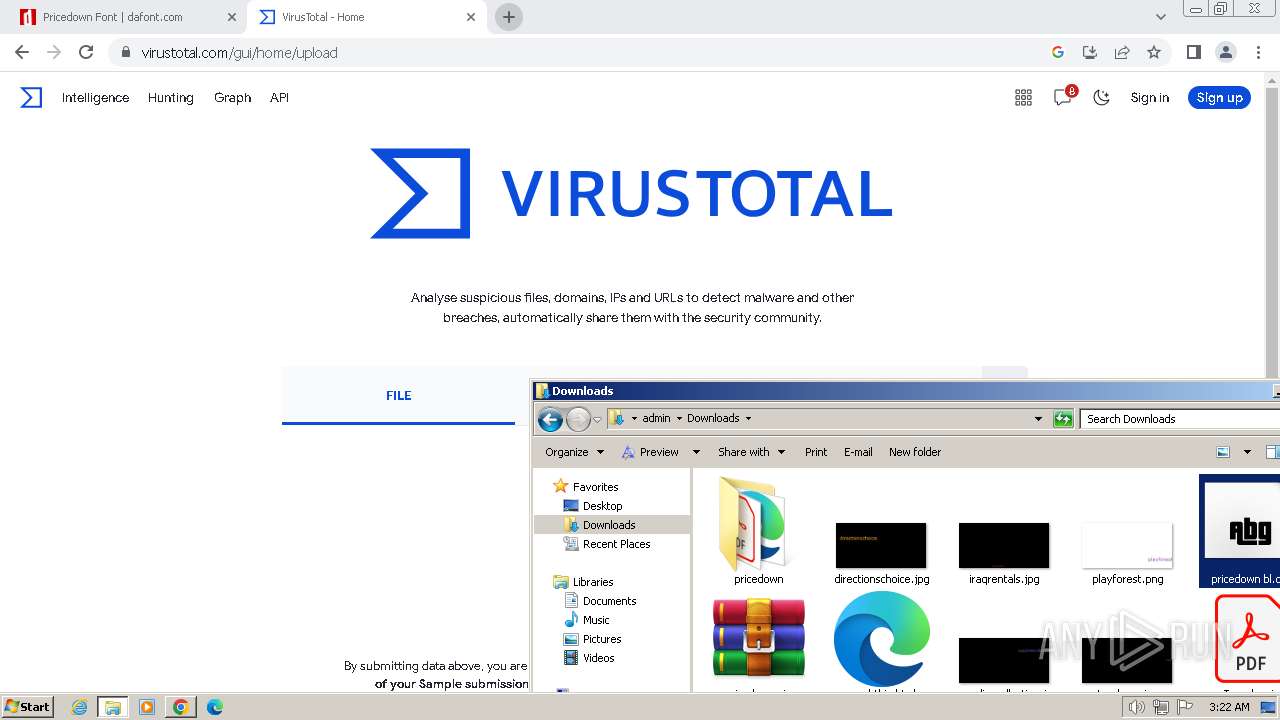Click the Search Downloads field
Viewport: 1280px width, 720px height.
pyautogui.click(x=1180, y=419)
